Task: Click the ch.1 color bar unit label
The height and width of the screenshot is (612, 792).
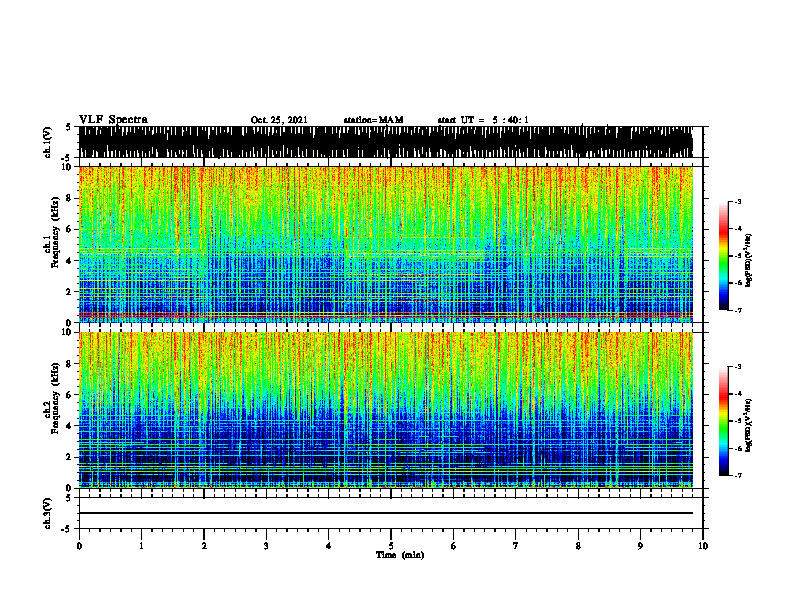Action: [749, 261]
